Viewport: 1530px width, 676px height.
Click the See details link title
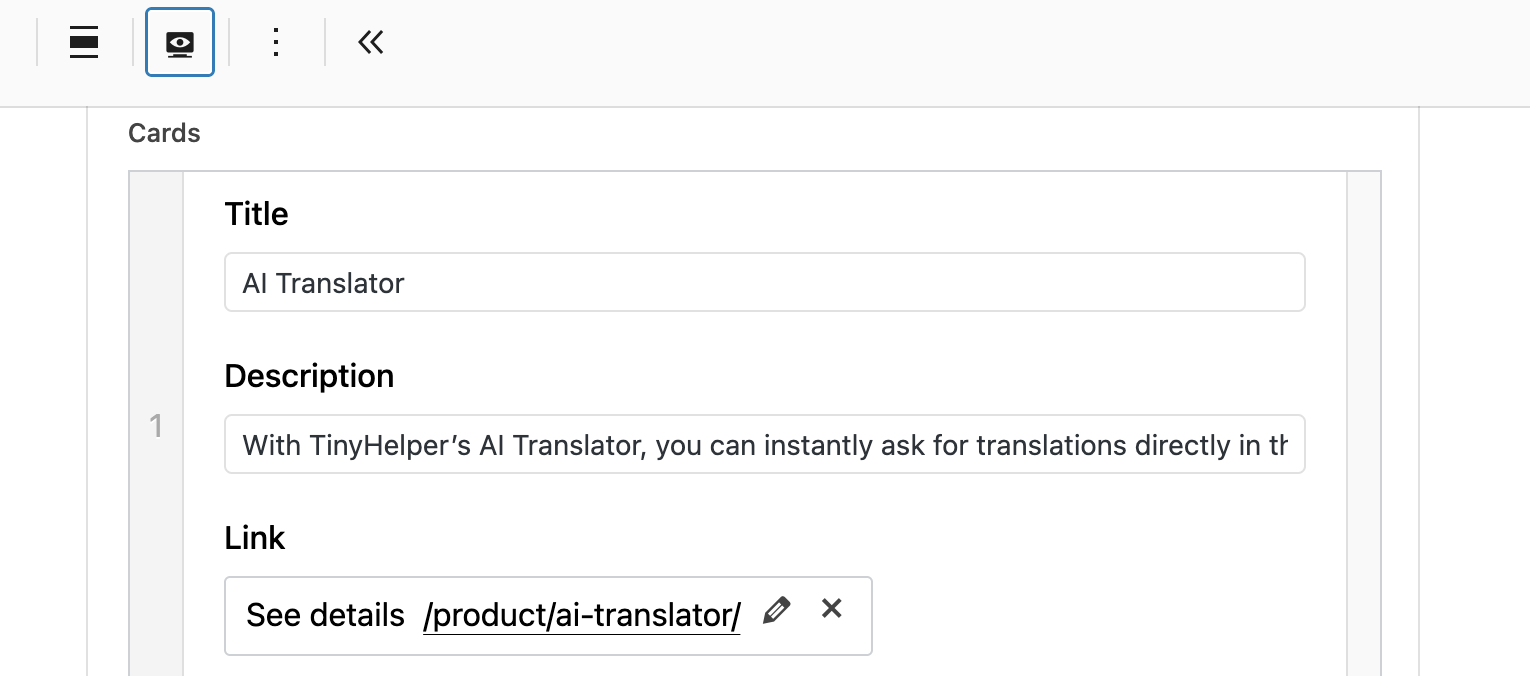[325, 616]
